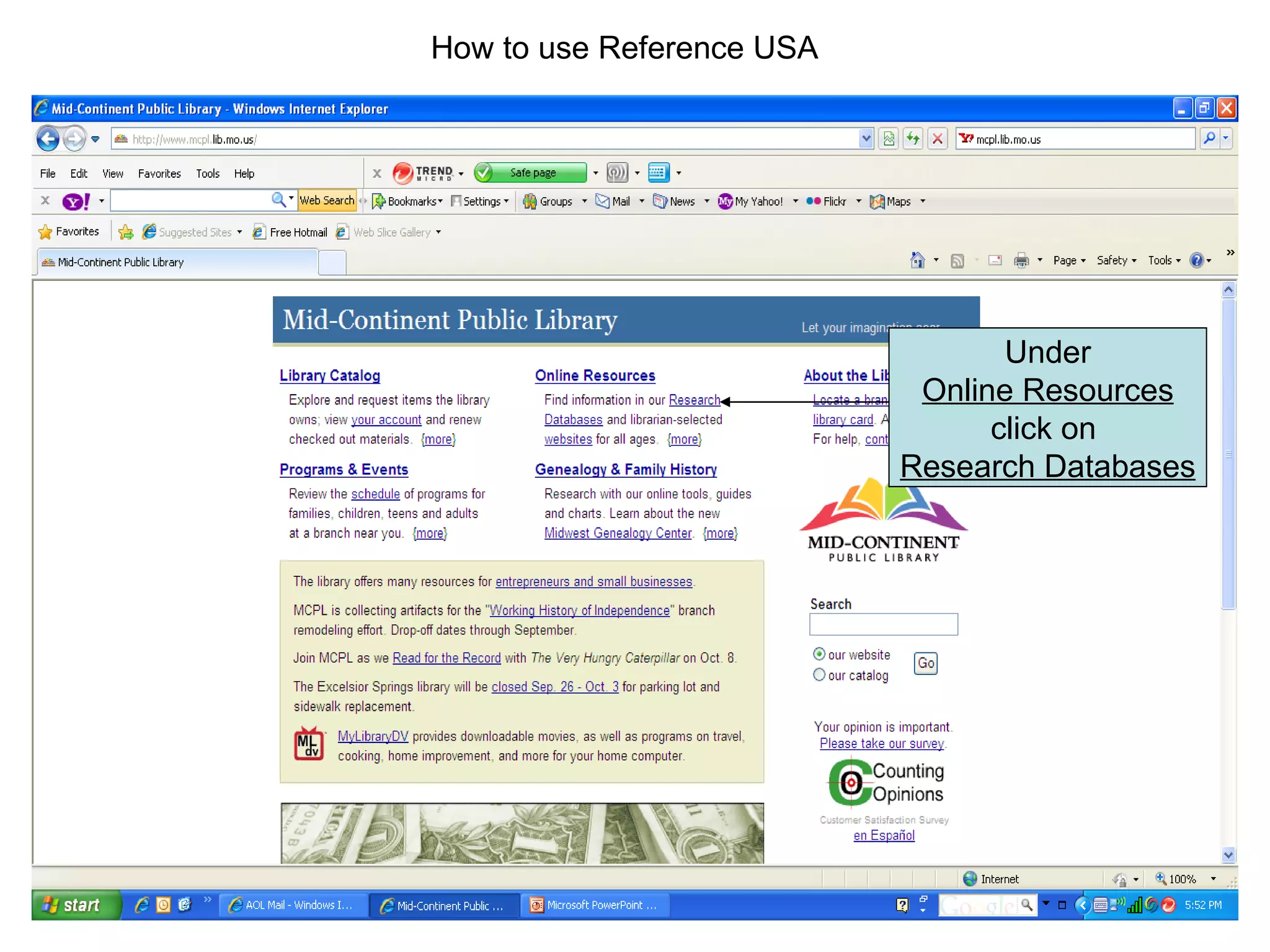Viewport: 1270px width, 952px height.
Task: Open the My Yahoo! toolbar button
Action: (x=750, y=201)
